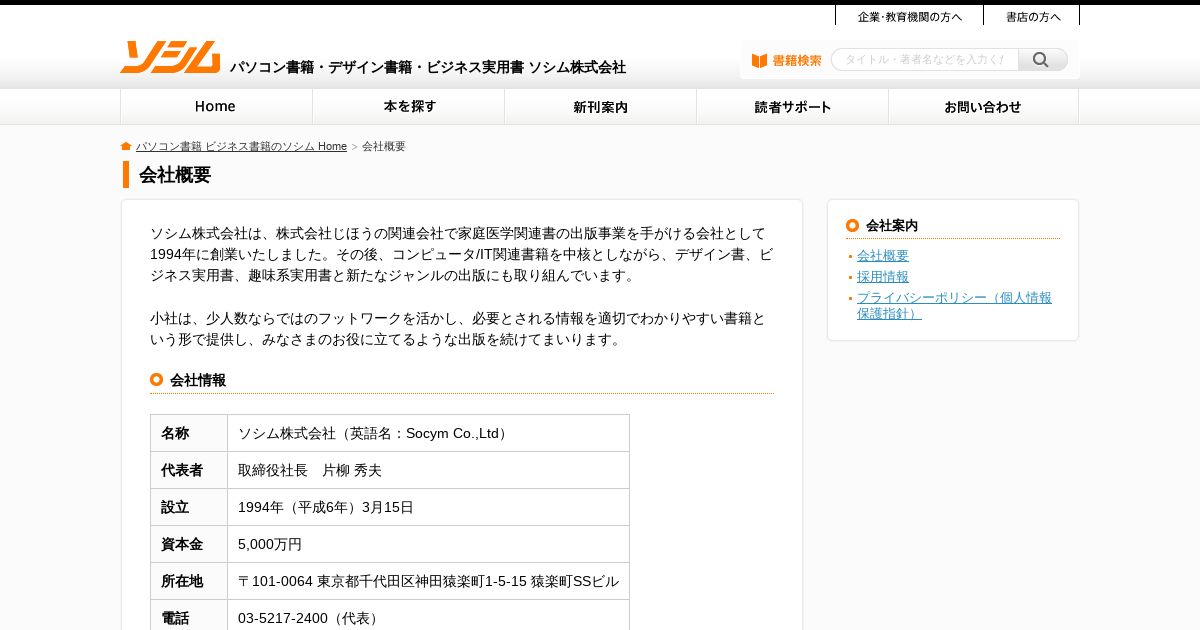Click the cell 1994年（平成6年）3月15日

pos(428,507)
